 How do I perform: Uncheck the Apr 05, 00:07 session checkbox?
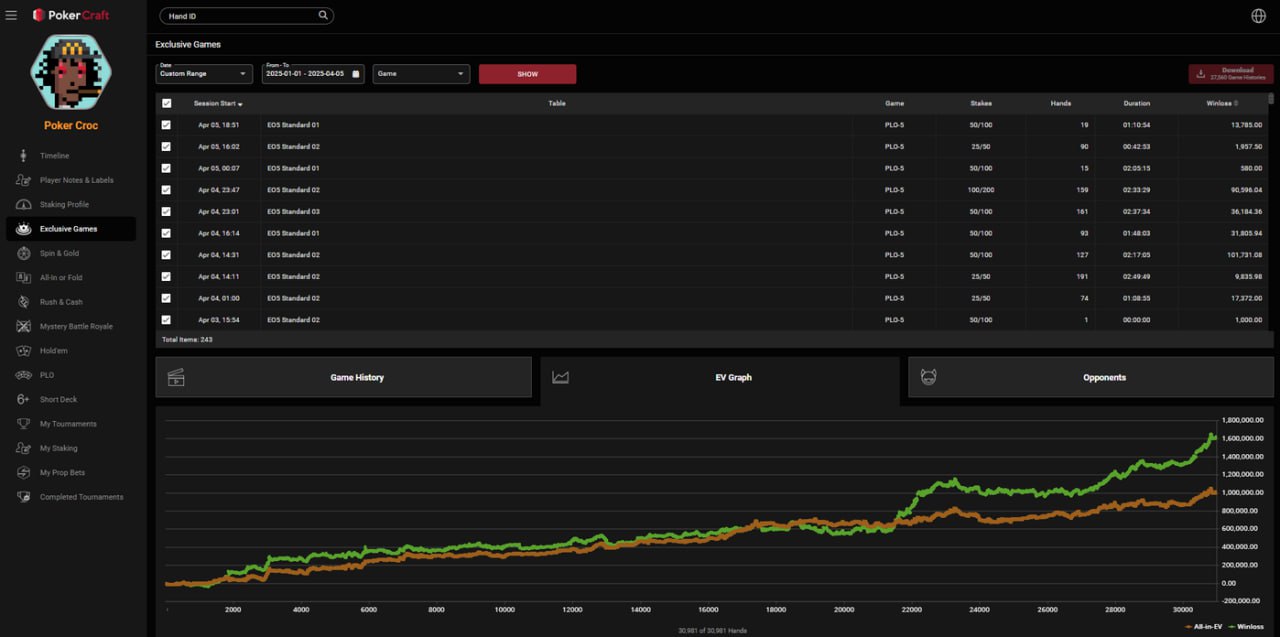pos(167,168)
